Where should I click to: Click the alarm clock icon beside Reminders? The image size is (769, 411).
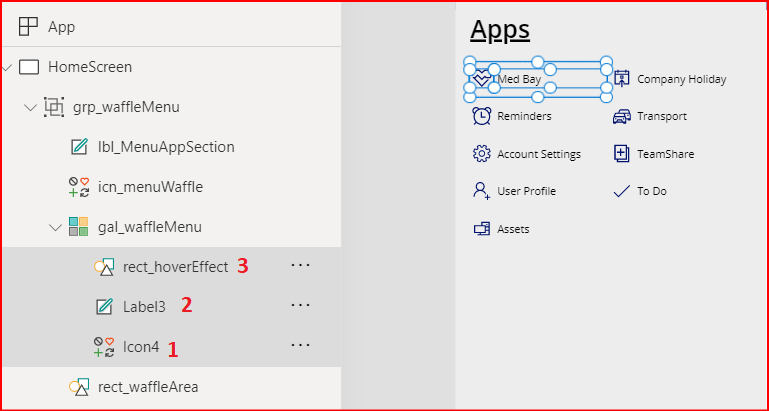[x=481, y=116]
